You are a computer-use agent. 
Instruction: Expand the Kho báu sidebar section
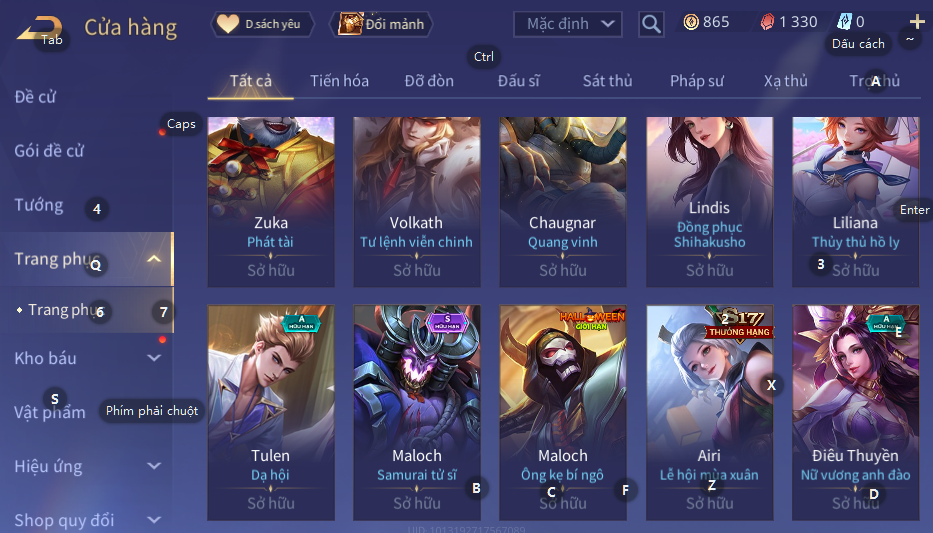coord(154,358)
